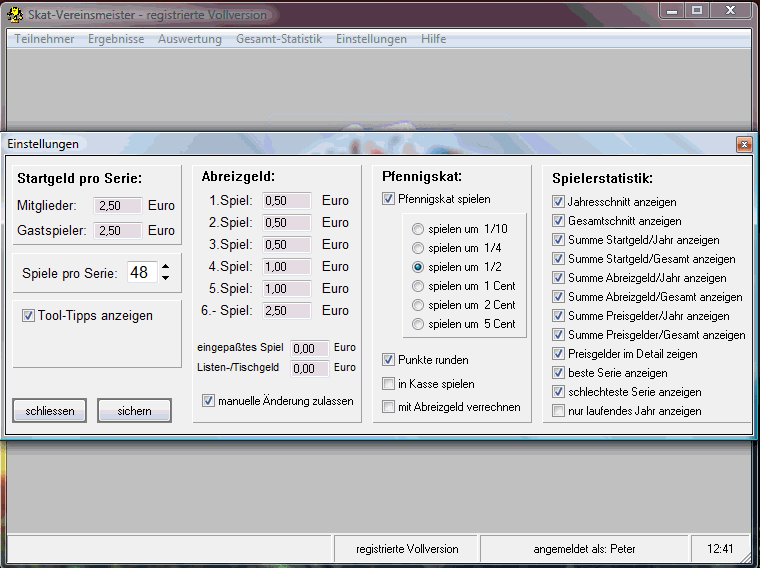The image size is (760, 568).
Task: Edit the 3.Spiel Abreizgeld field
Action: pyautogui.click(x=286, y=245)
